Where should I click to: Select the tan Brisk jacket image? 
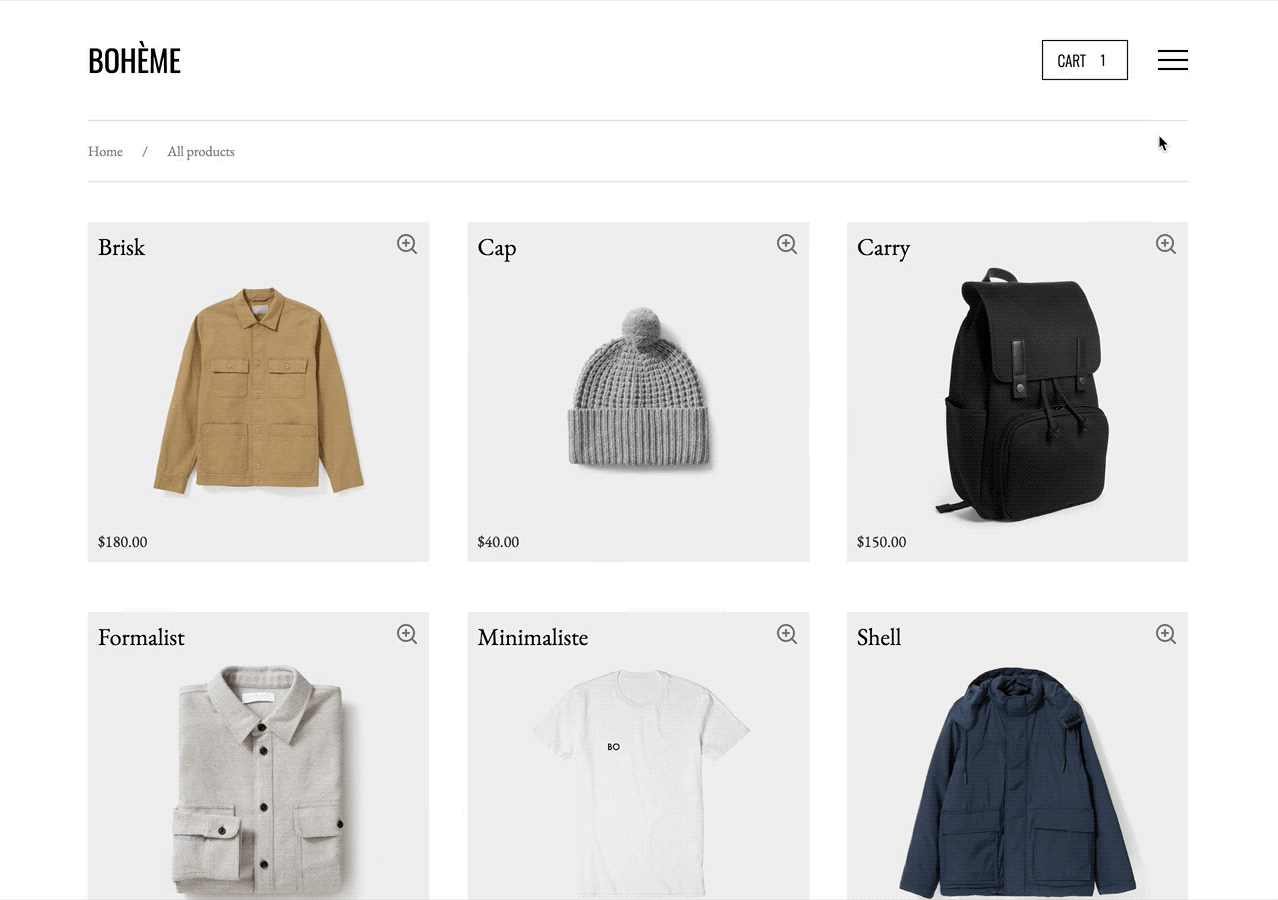point(258,390)
